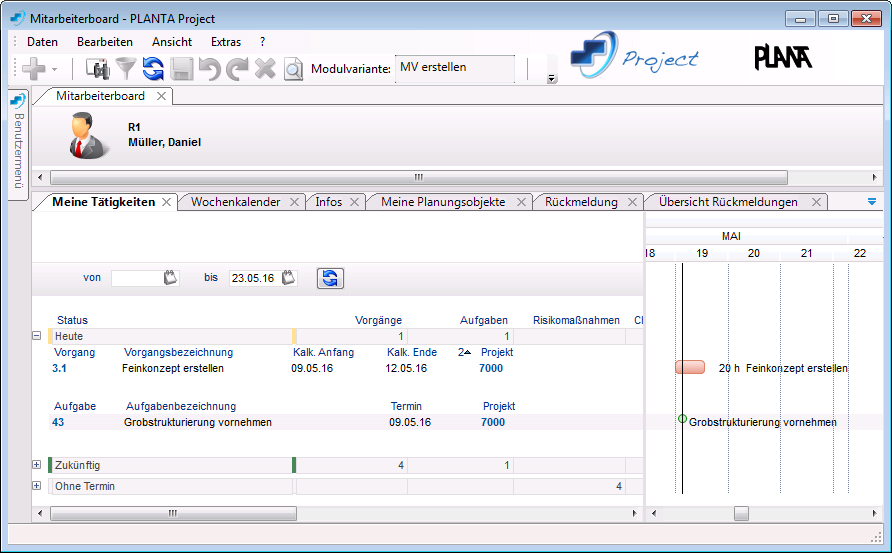Click the Print preview icon
Screen dimensions: 892x553
pos(293,69)
